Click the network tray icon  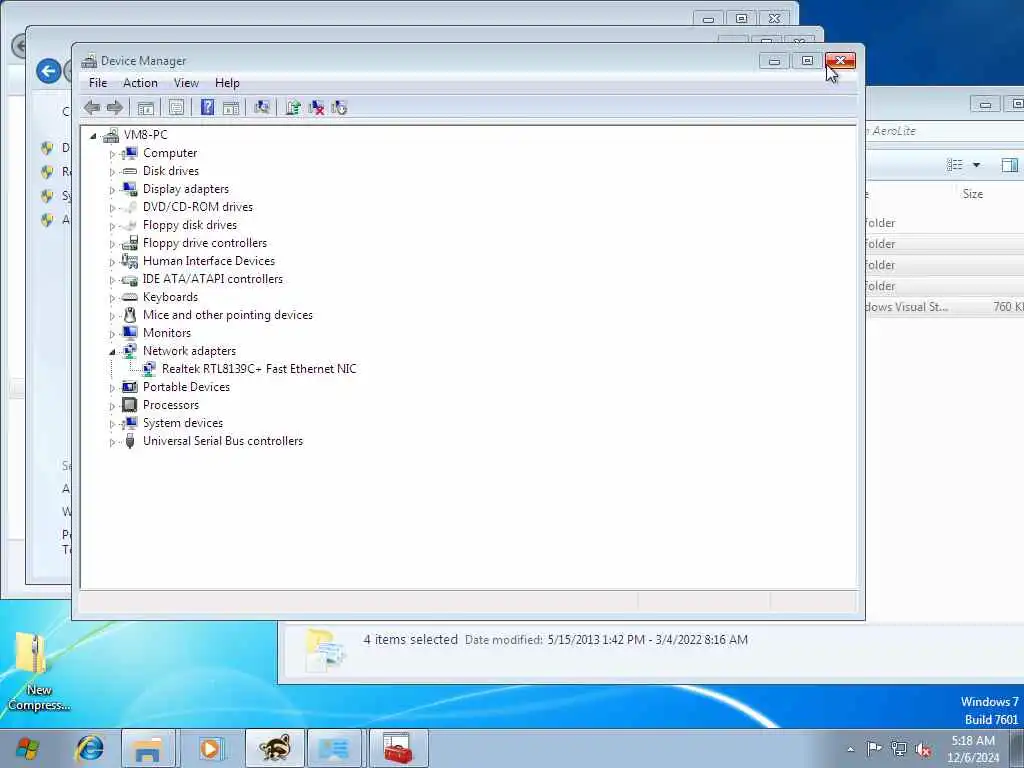point(899,748)
